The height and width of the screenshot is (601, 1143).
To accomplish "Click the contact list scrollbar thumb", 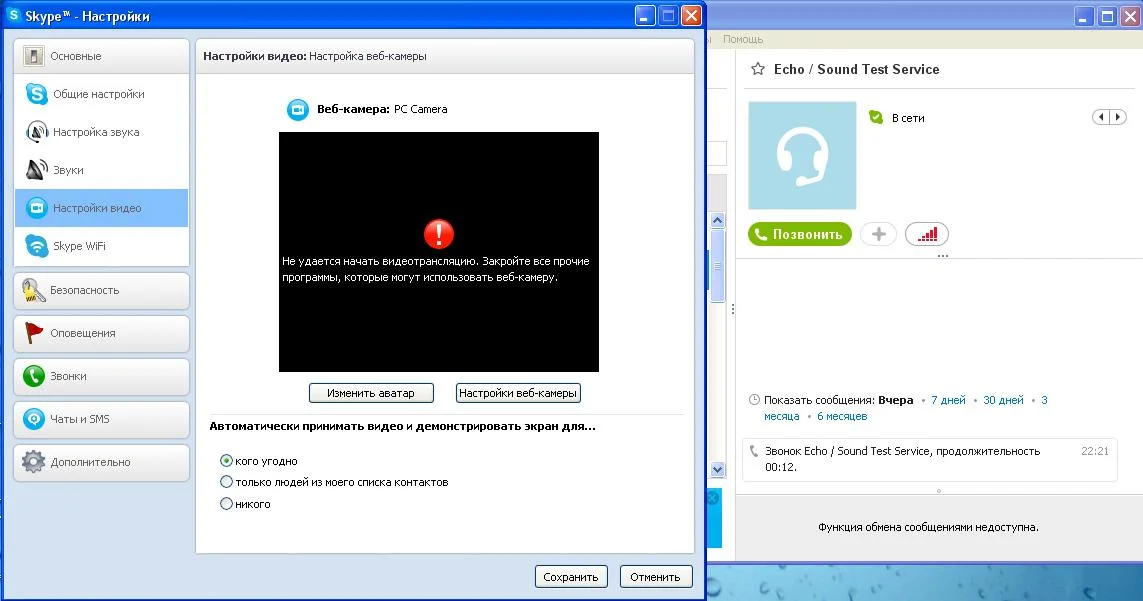I will coord(717,265).
